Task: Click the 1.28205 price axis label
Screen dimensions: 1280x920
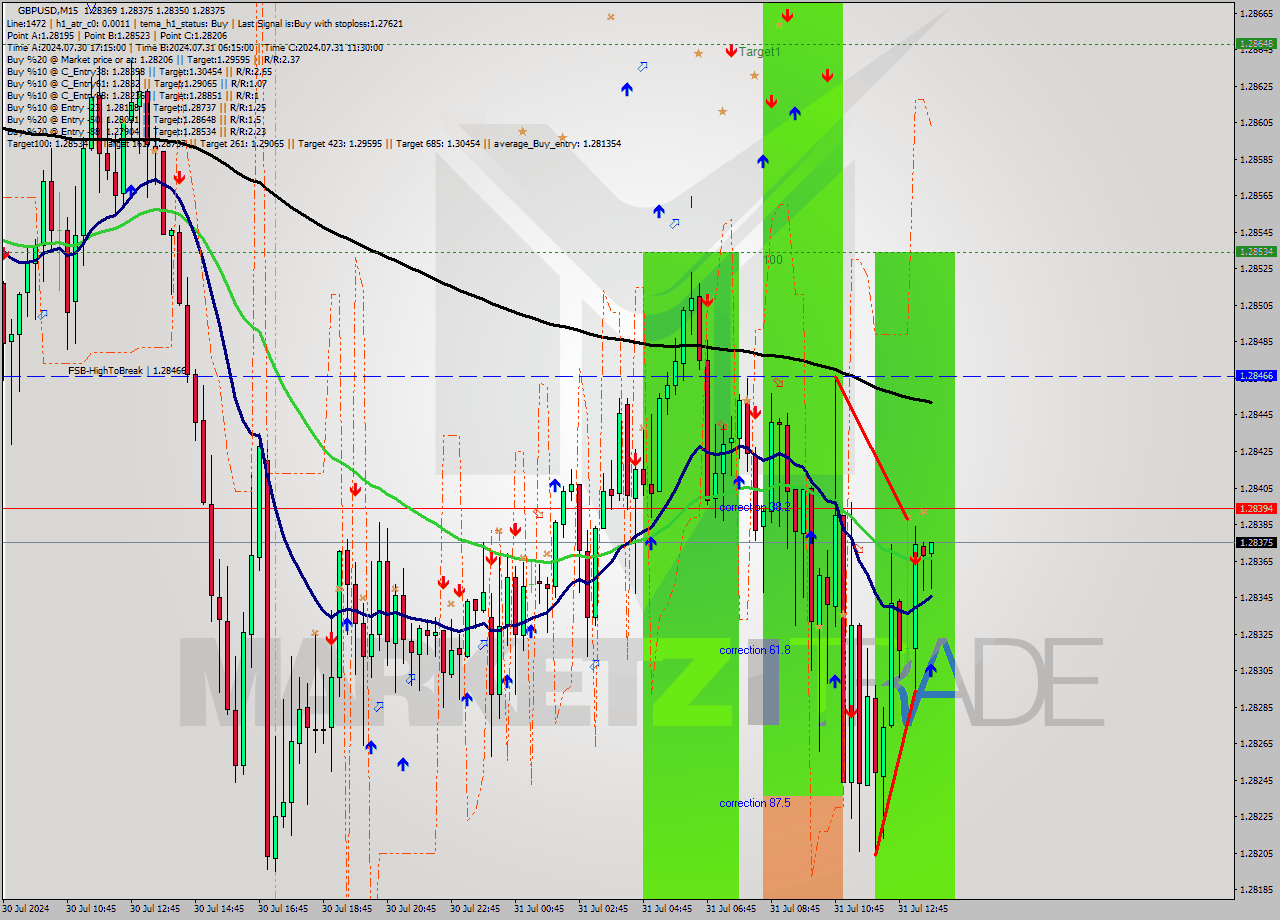Action: (x=1256, y=853)
